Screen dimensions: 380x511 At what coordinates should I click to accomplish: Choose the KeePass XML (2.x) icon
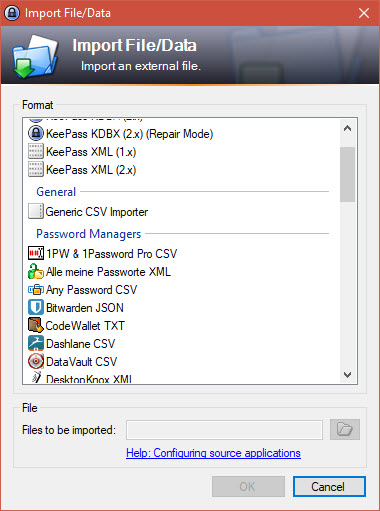click(36, 169)
